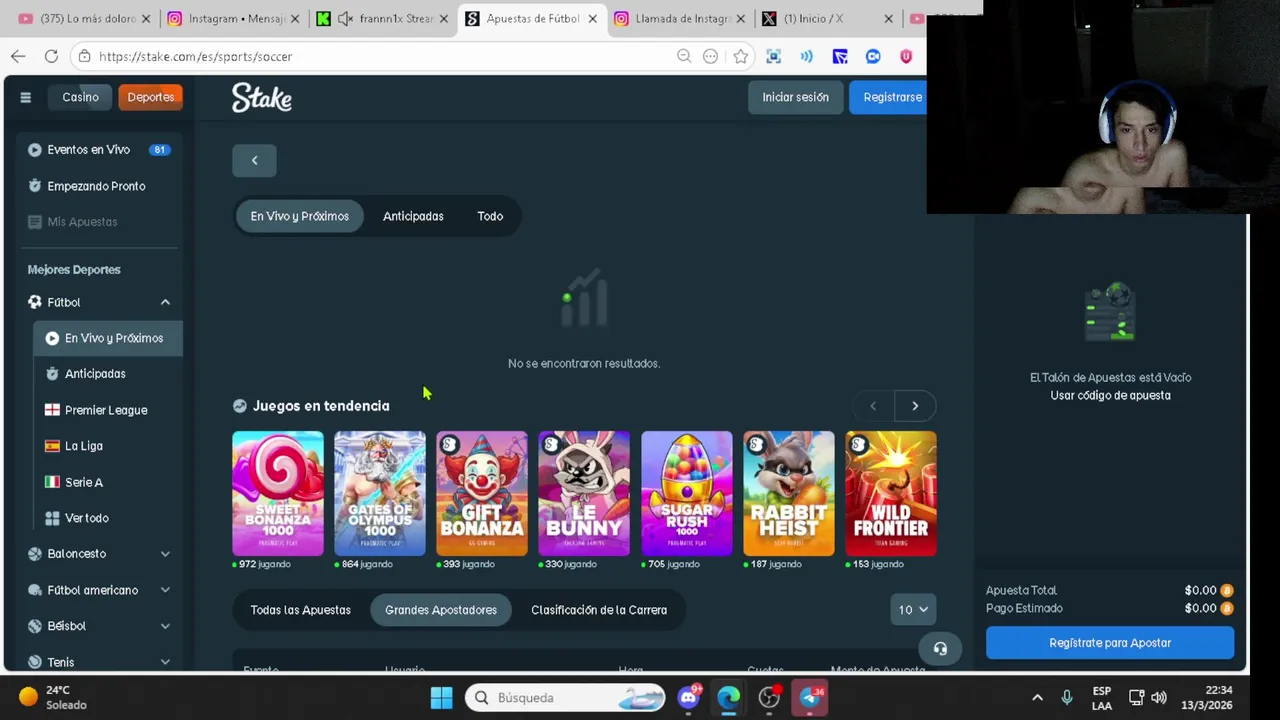Open Telegram from the taskbar
The width and height of the screenshot is (1280, 720).
809,698
